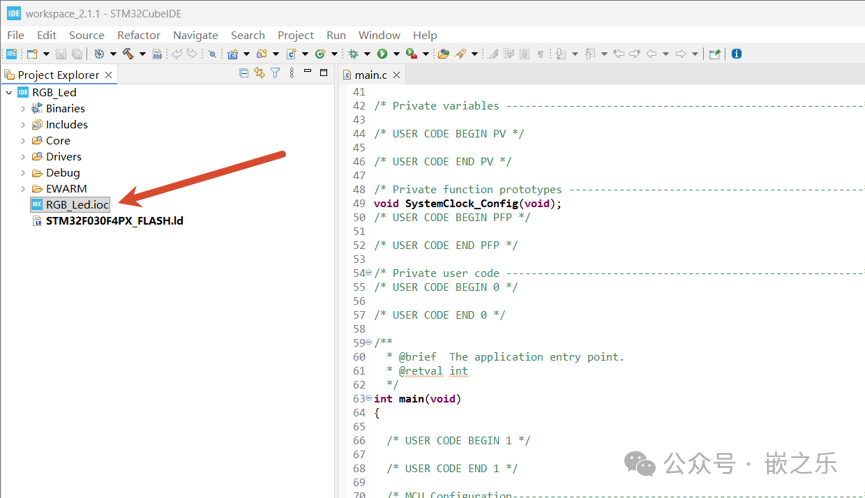The image size is (865, 498).
Task: Click the build configuration target icon
Action: pos(99,53)
